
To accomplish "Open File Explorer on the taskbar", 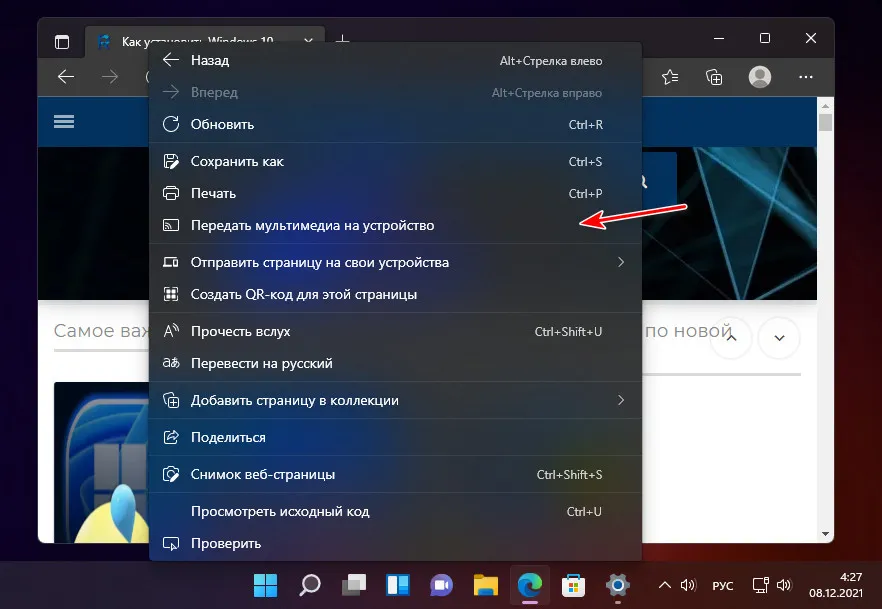I will (x=485, y=584).
